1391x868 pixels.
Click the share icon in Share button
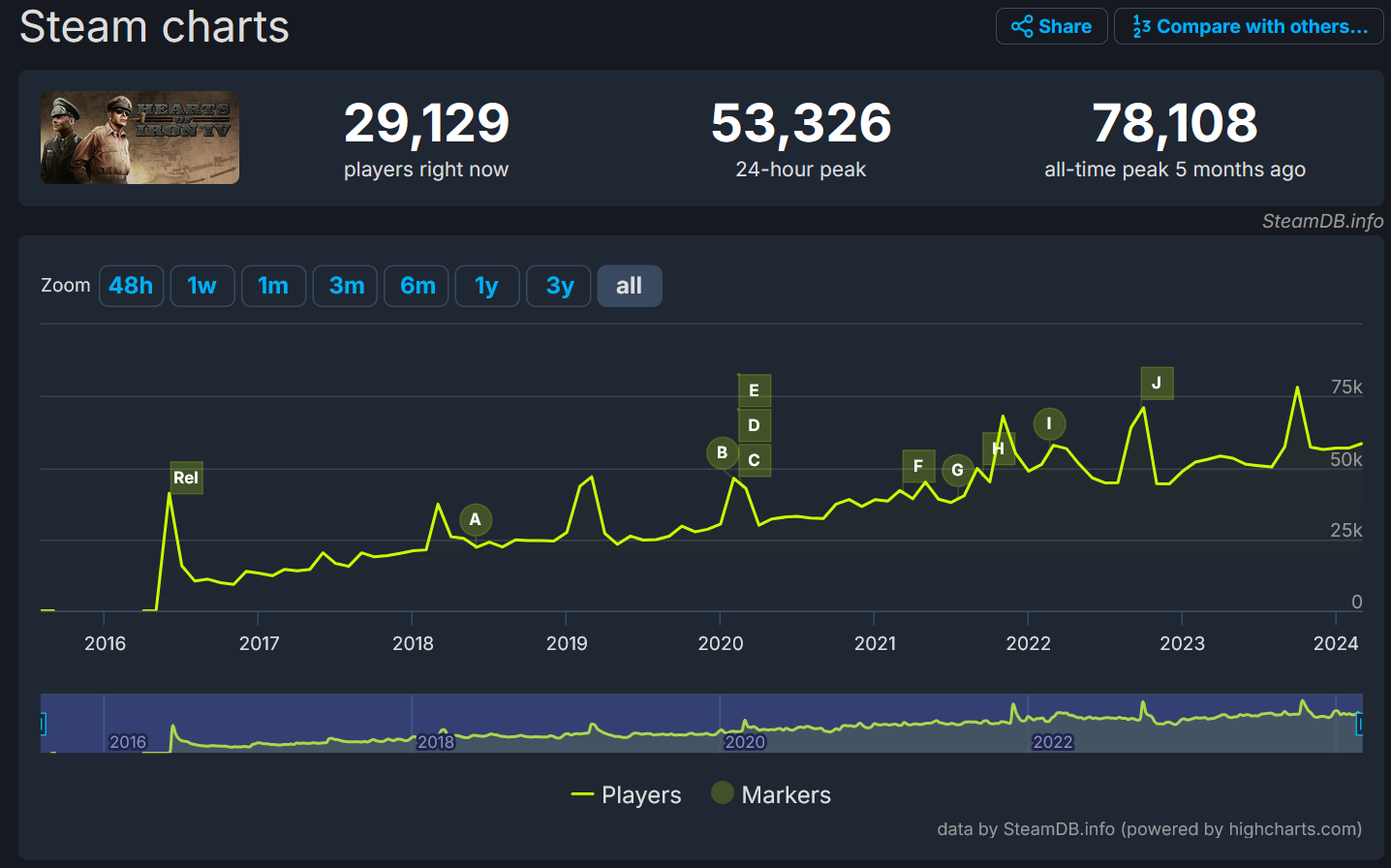click(1022, 26)
